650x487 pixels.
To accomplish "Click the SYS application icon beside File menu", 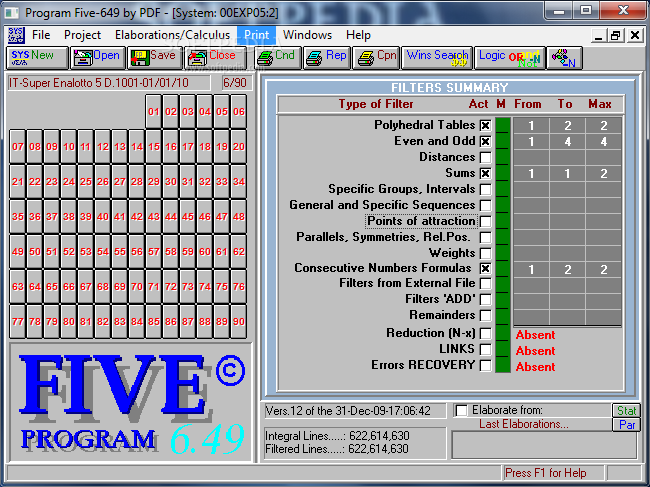I will coord(16,35).
